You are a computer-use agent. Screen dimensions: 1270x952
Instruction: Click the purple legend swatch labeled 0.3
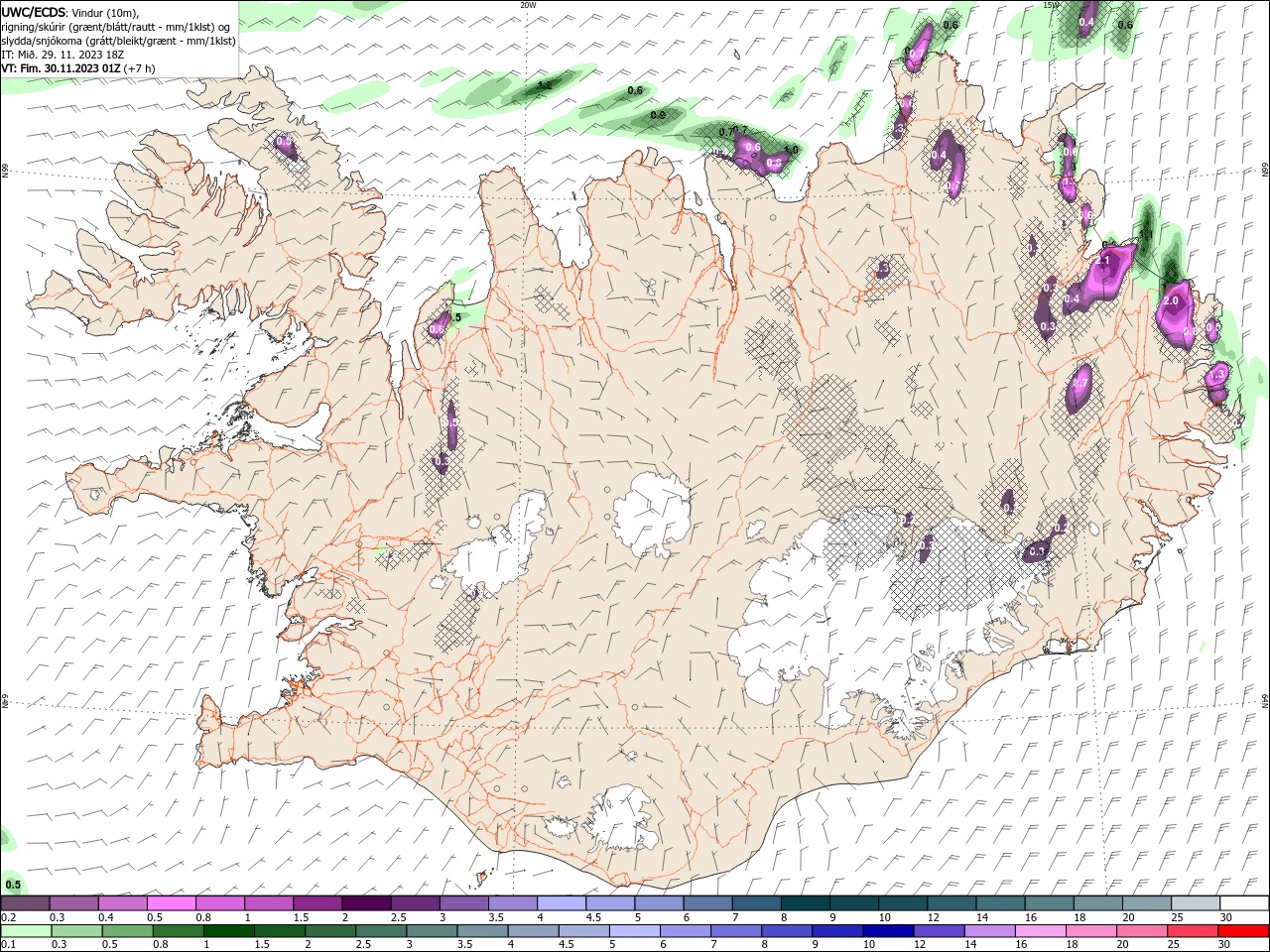[73, 903]
